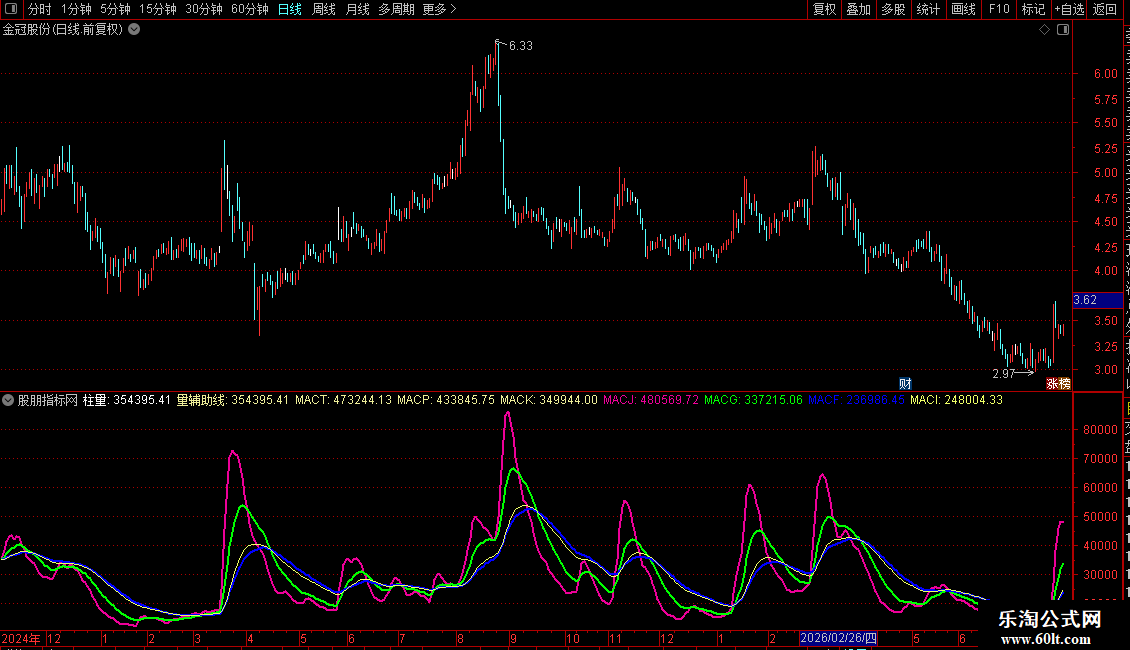1130x650 pixels.
Task: Click the green MACG value label
Action: 753,400
